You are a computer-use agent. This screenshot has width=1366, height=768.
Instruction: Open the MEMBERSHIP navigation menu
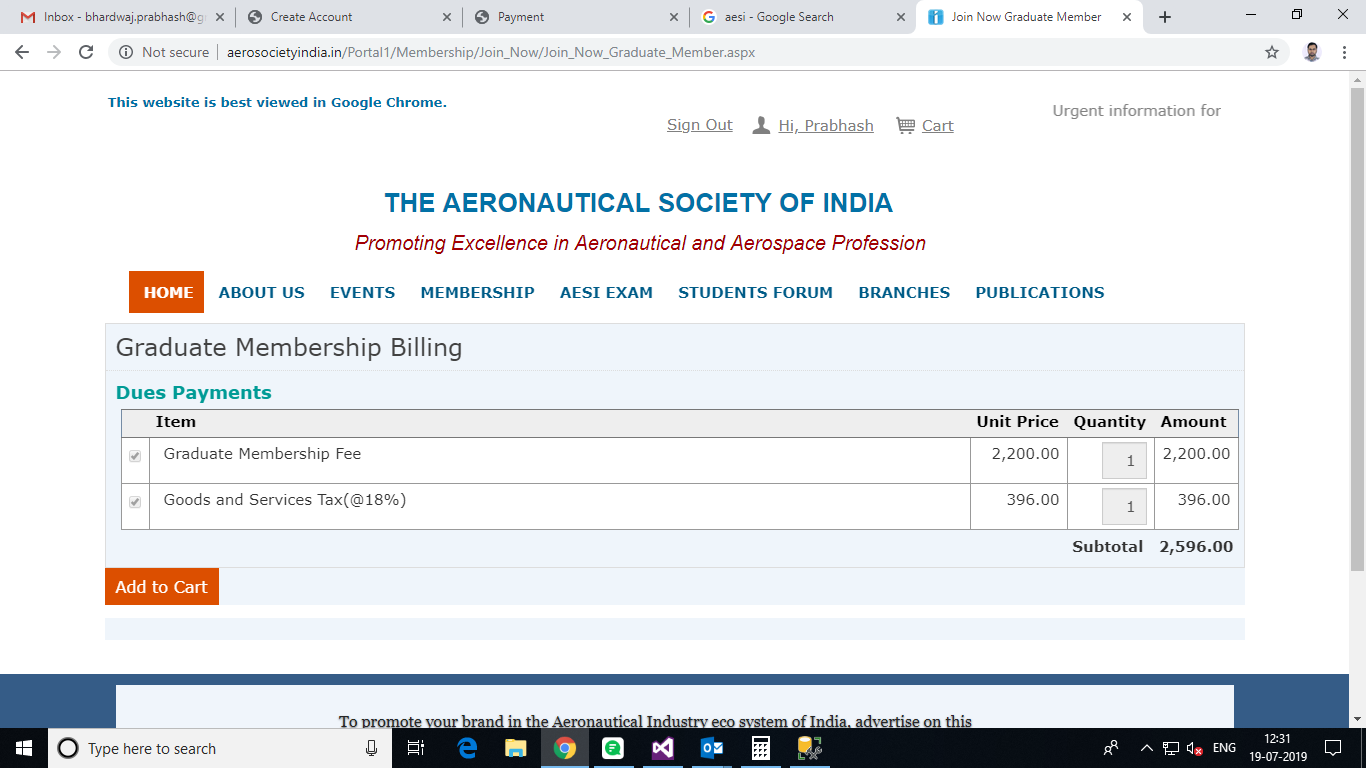477,292
